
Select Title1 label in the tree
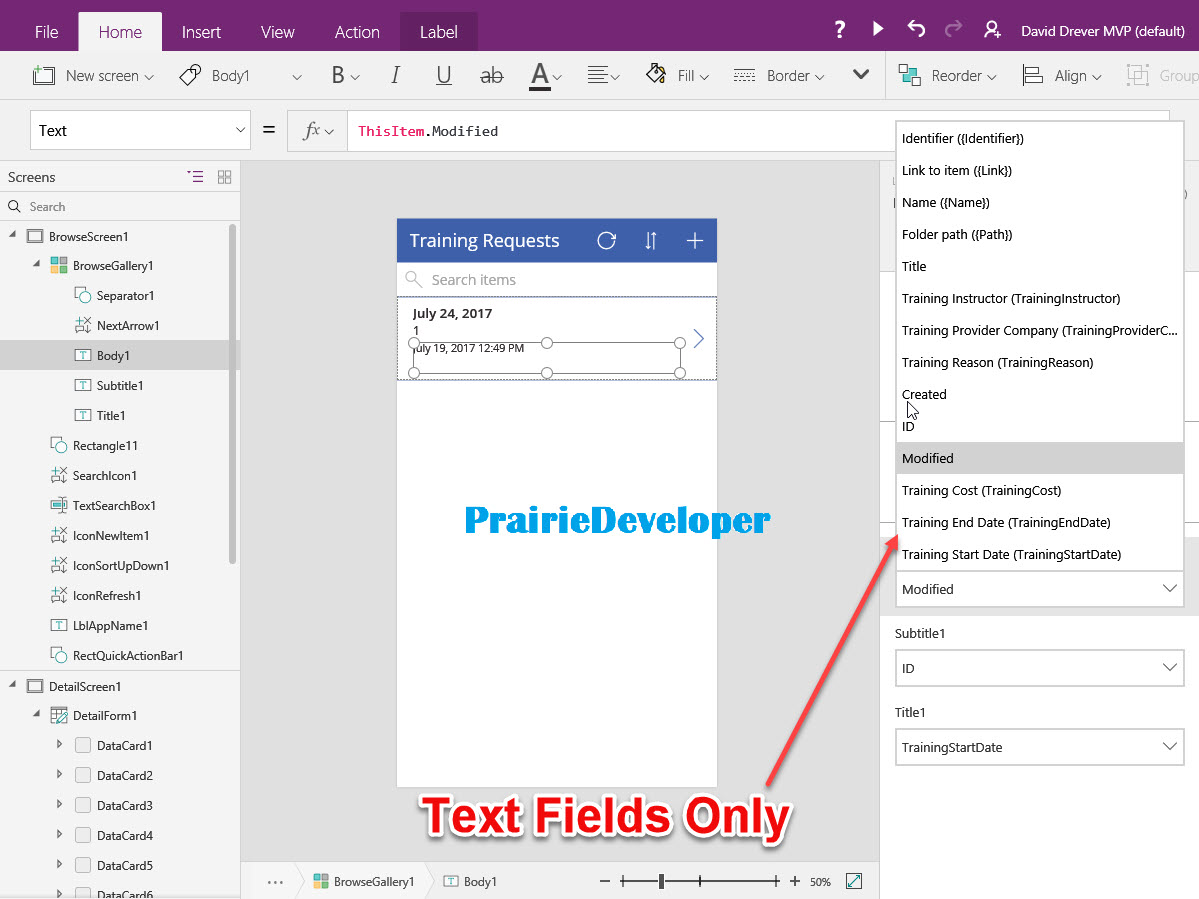(x=111, y=416)
